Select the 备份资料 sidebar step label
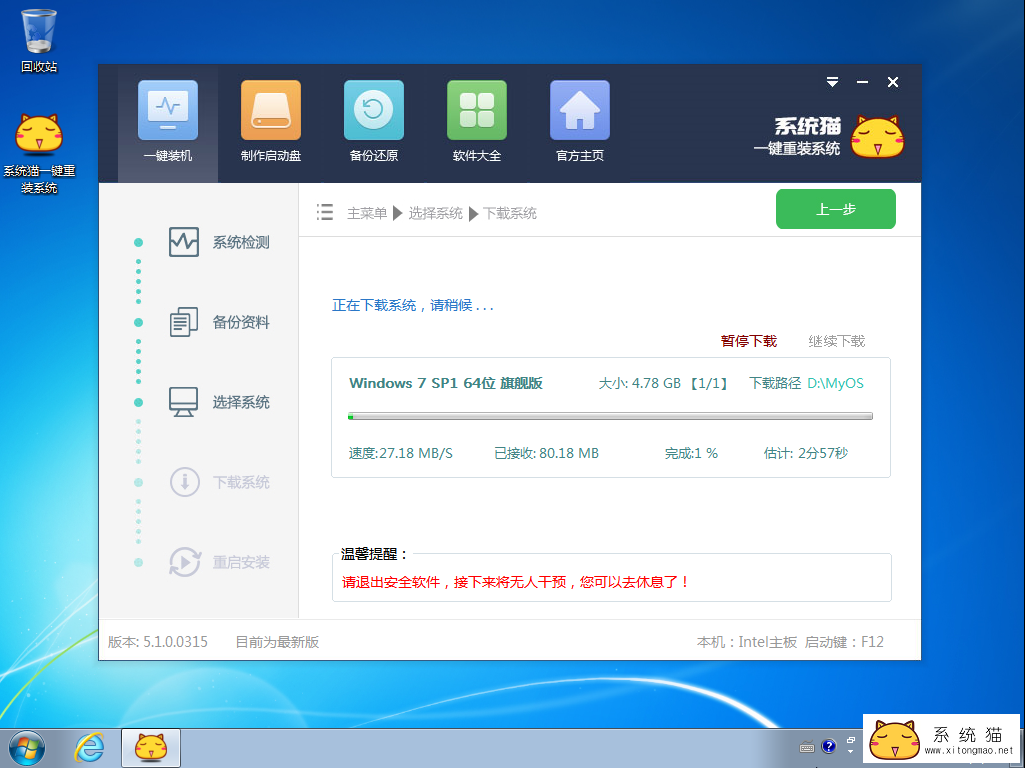 click(x=241, y=322)
